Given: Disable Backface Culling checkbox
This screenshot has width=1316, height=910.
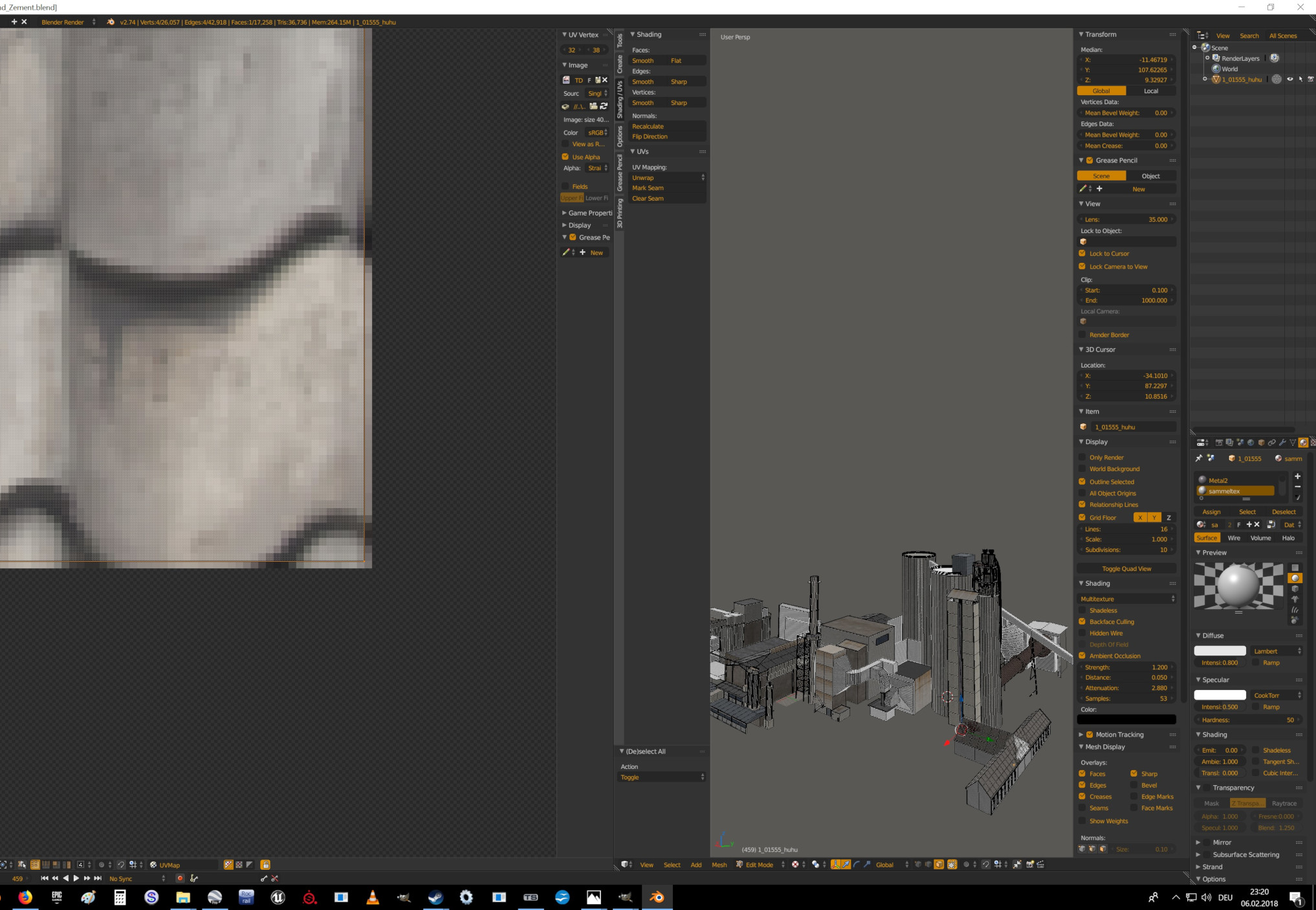Looking at the screenshot, I should (x=1082, y=621).
